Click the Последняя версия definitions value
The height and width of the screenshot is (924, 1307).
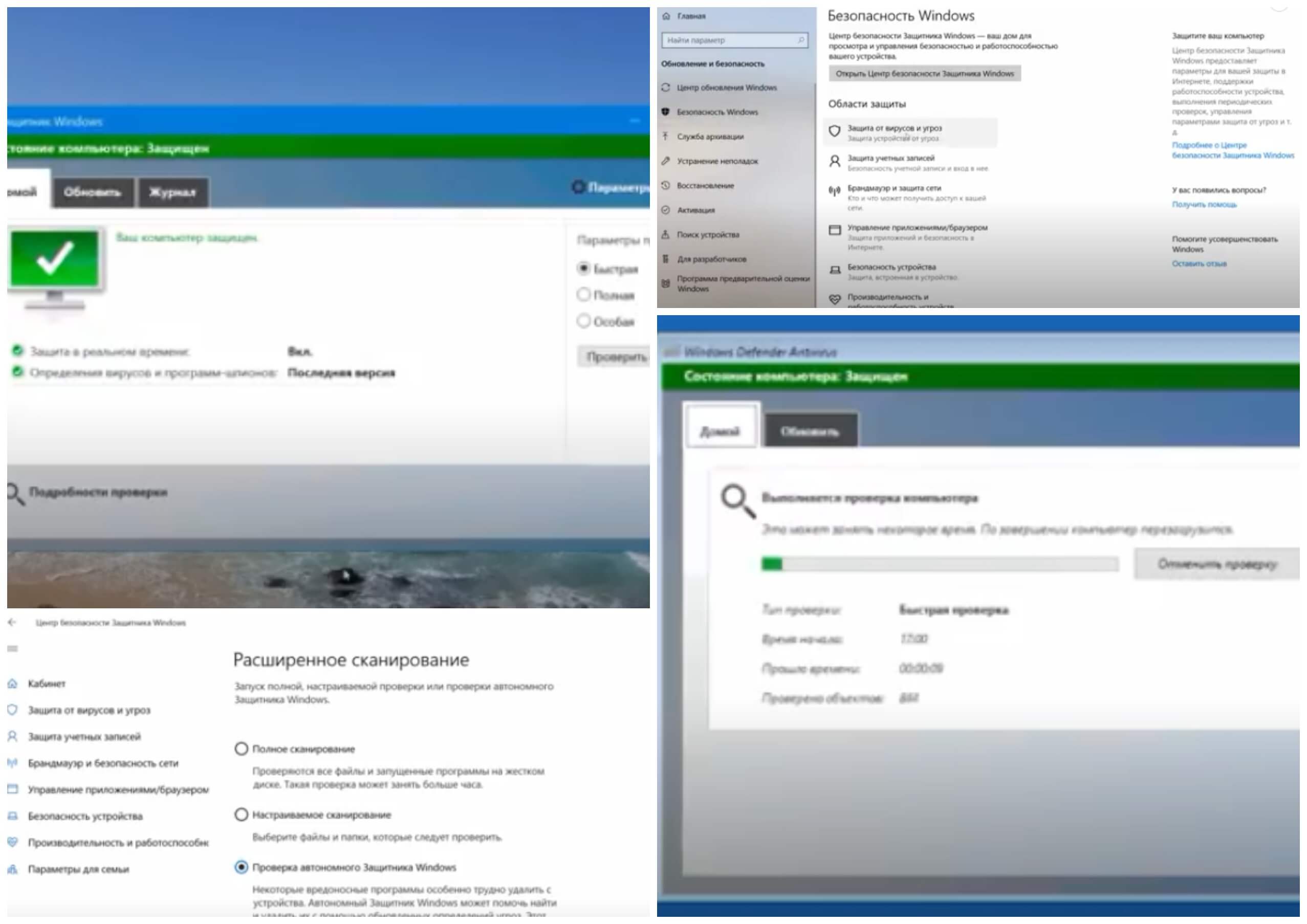pyautogui.click(x=341, y=372)
